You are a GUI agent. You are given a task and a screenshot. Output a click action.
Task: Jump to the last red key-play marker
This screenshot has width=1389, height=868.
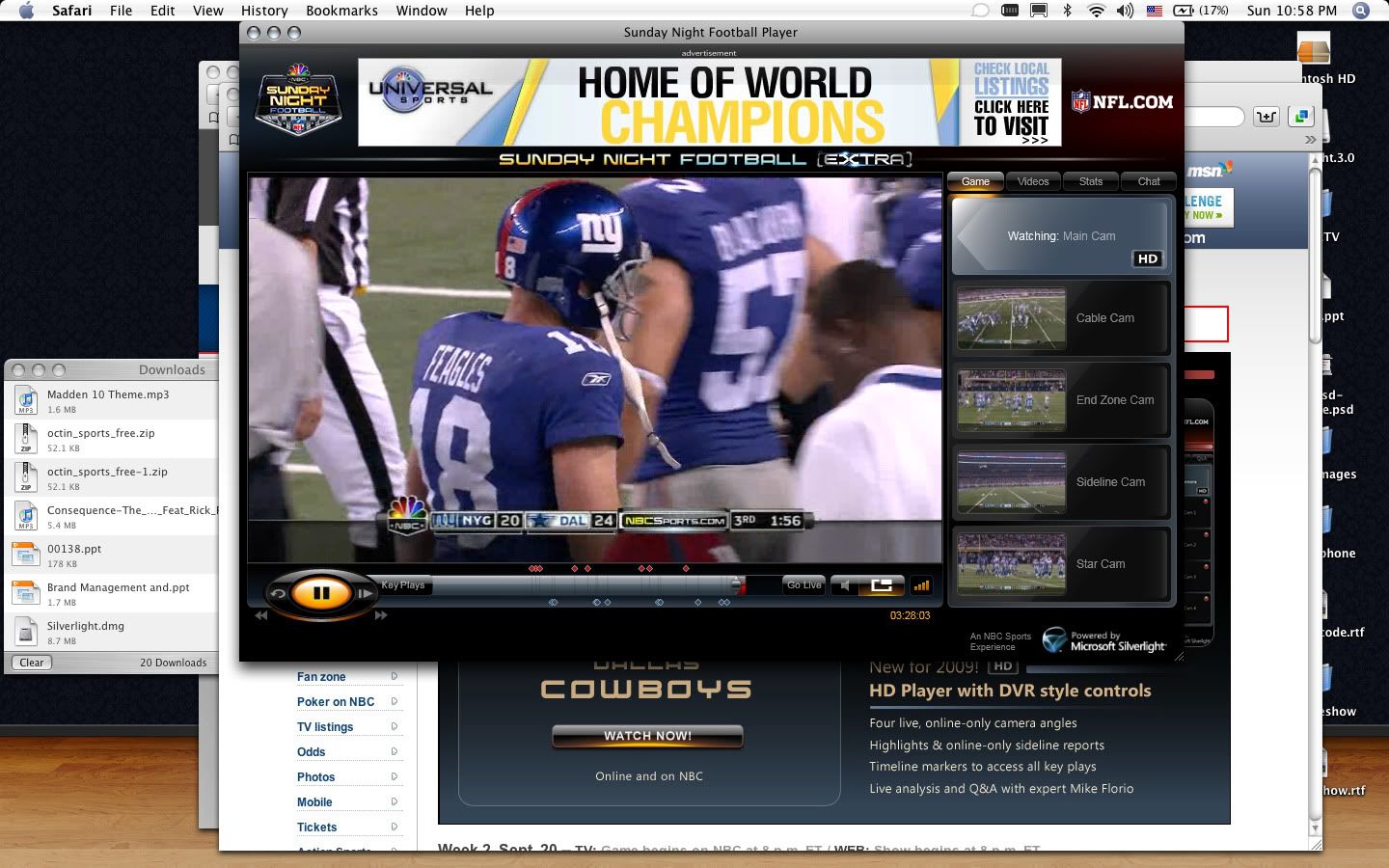(x=686, y=569)
